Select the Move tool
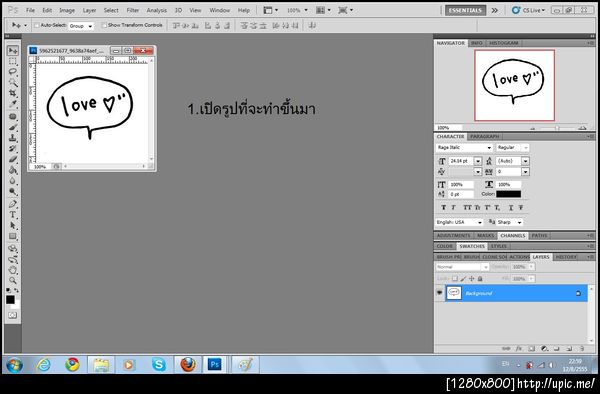600x394 pixels. point(13,51)
